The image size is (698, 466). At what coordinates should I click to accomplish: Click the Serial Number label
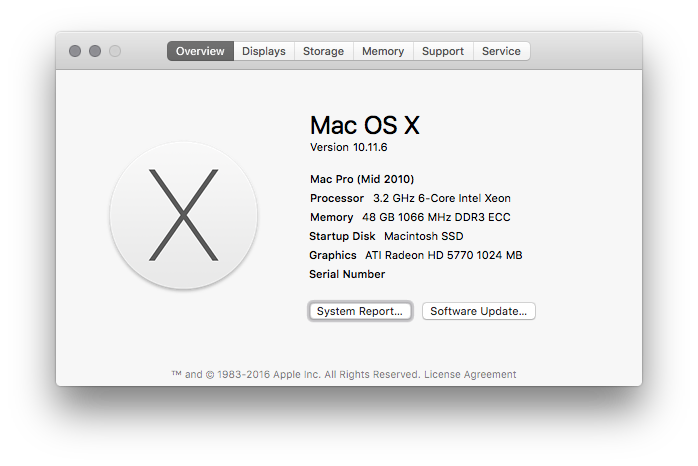tap(347, 274)
